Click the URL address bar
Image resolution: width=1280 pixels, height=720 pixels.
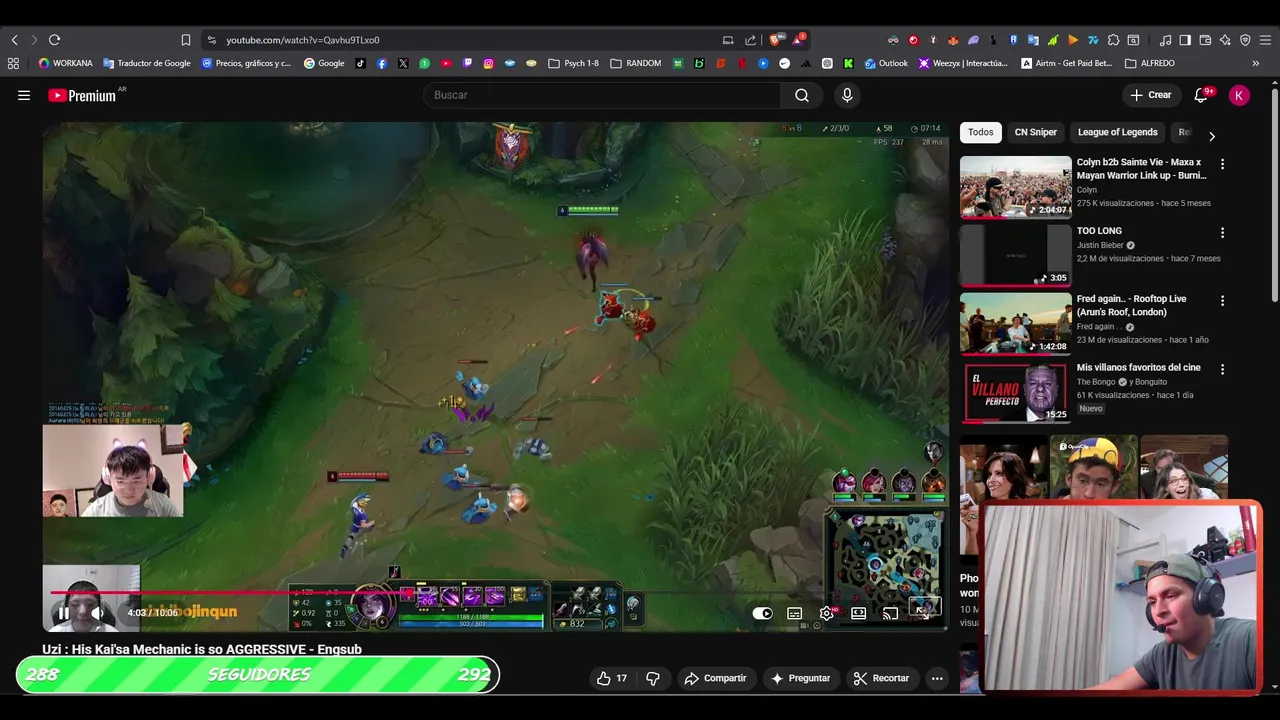point(460,40)
